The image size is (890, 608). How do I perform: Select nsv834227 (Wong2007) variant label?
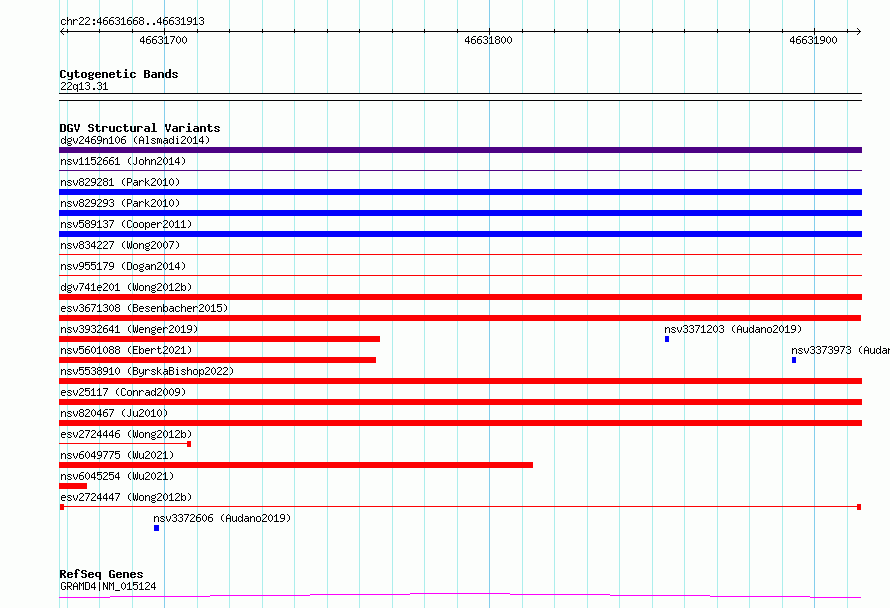[120, 245]
